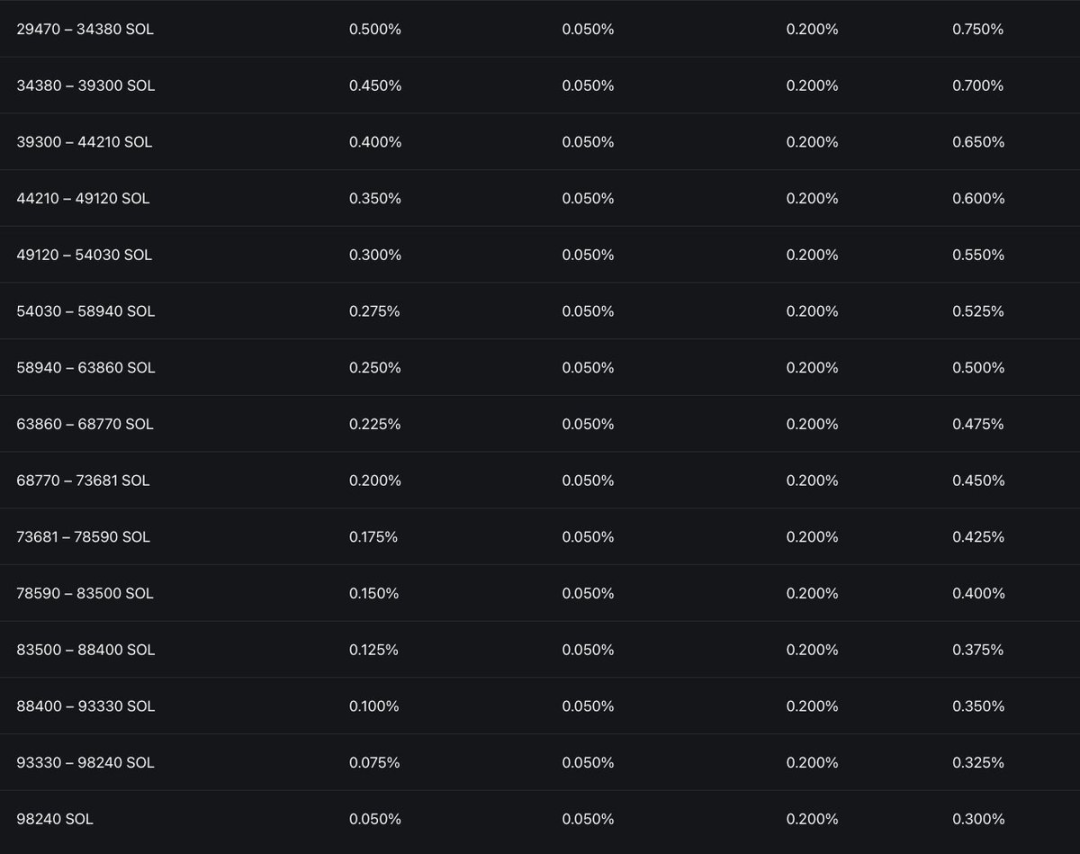Select the 49120 – 54030 SOL range text
This screenshot has height=854, width=1080.
coord(84,255)
